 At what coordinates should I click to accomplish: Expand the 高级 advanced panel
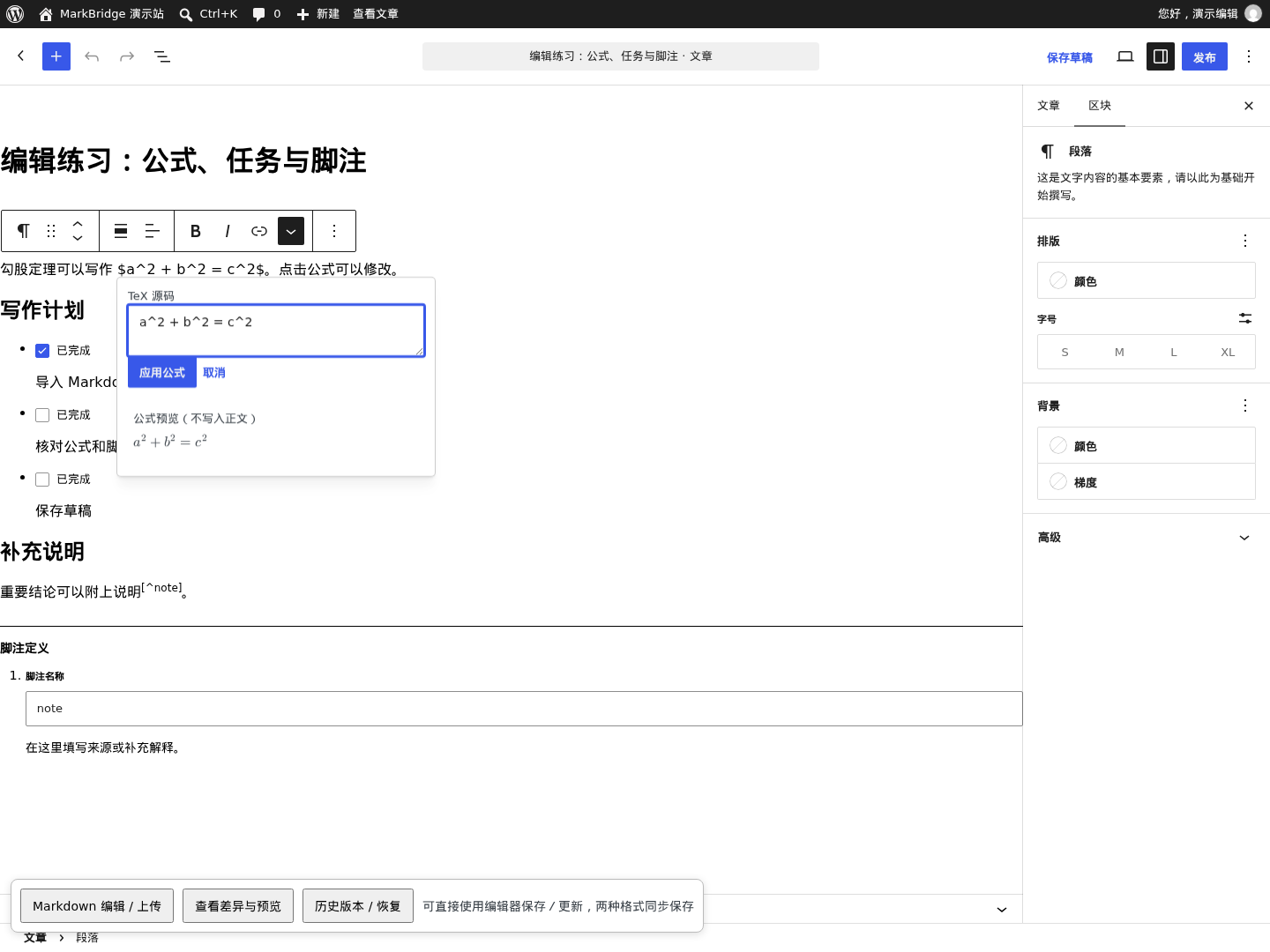pyautogui.click(x=1147, y=538)
